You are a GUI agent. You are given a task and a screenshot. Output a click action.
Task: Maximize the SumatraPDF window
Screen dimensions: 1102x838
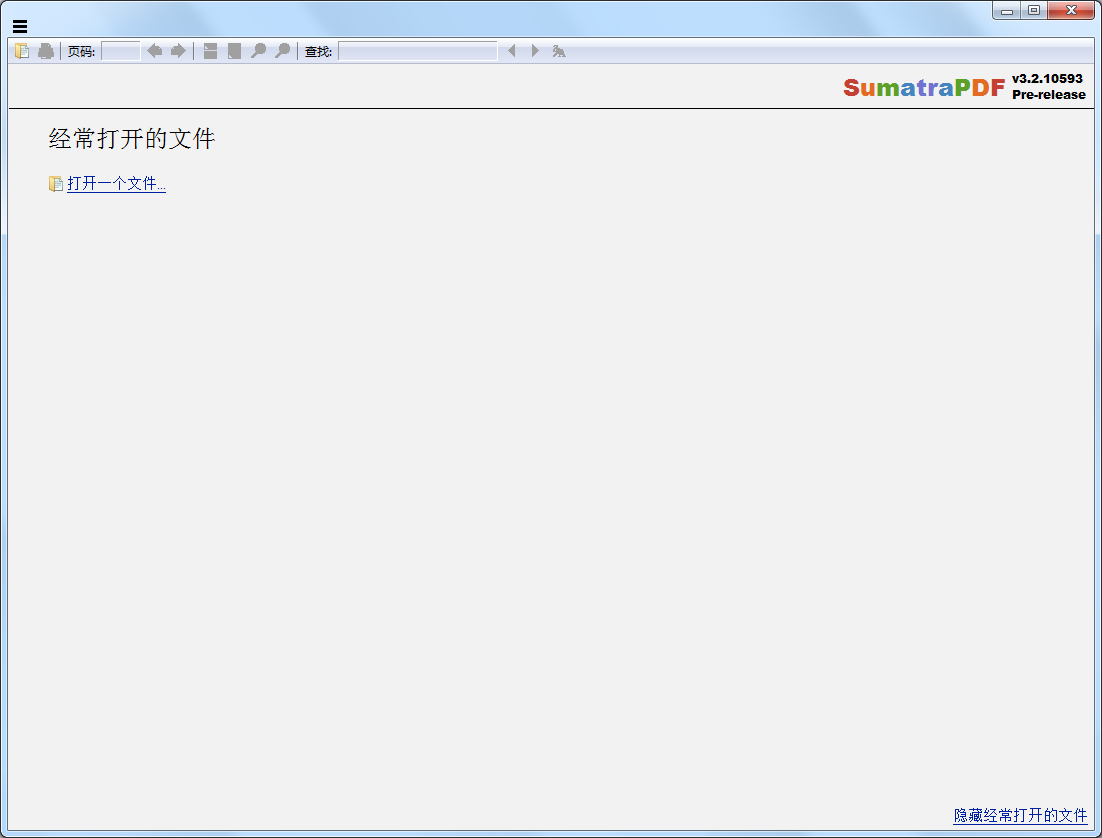(x=1034, y=10)
